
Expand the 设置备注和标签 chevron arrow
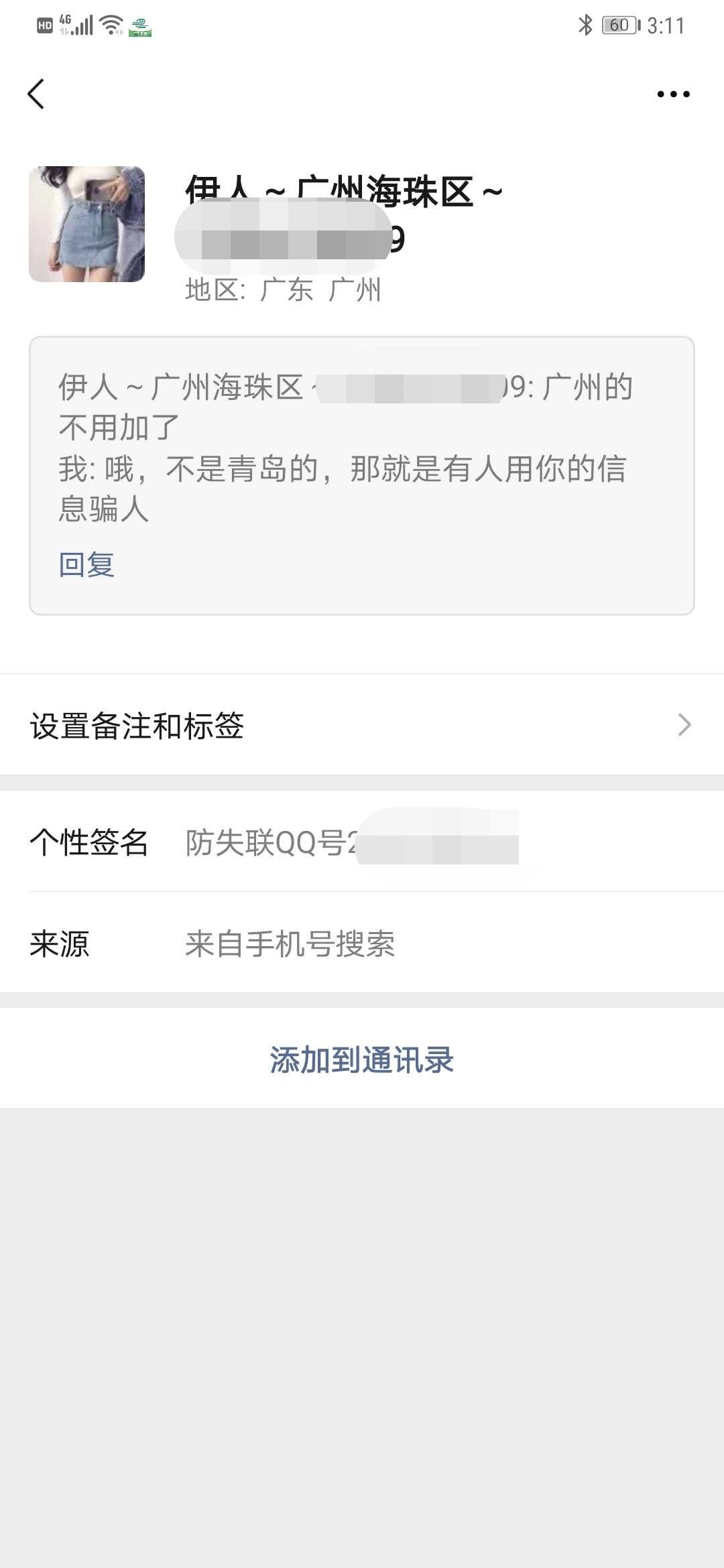[x=684, y=725]
